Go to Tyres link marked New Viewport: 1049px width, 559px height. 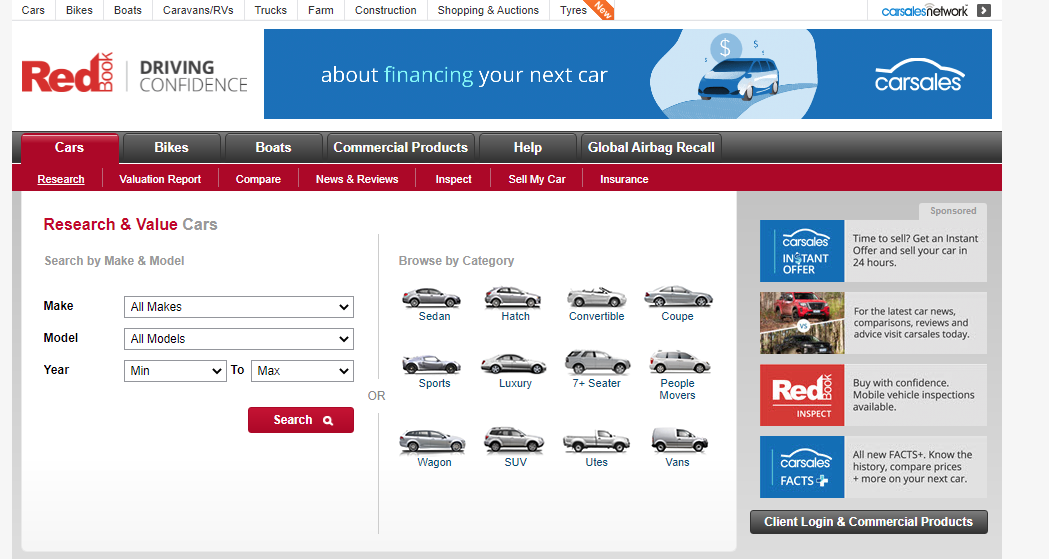click(x=573, y=10)
